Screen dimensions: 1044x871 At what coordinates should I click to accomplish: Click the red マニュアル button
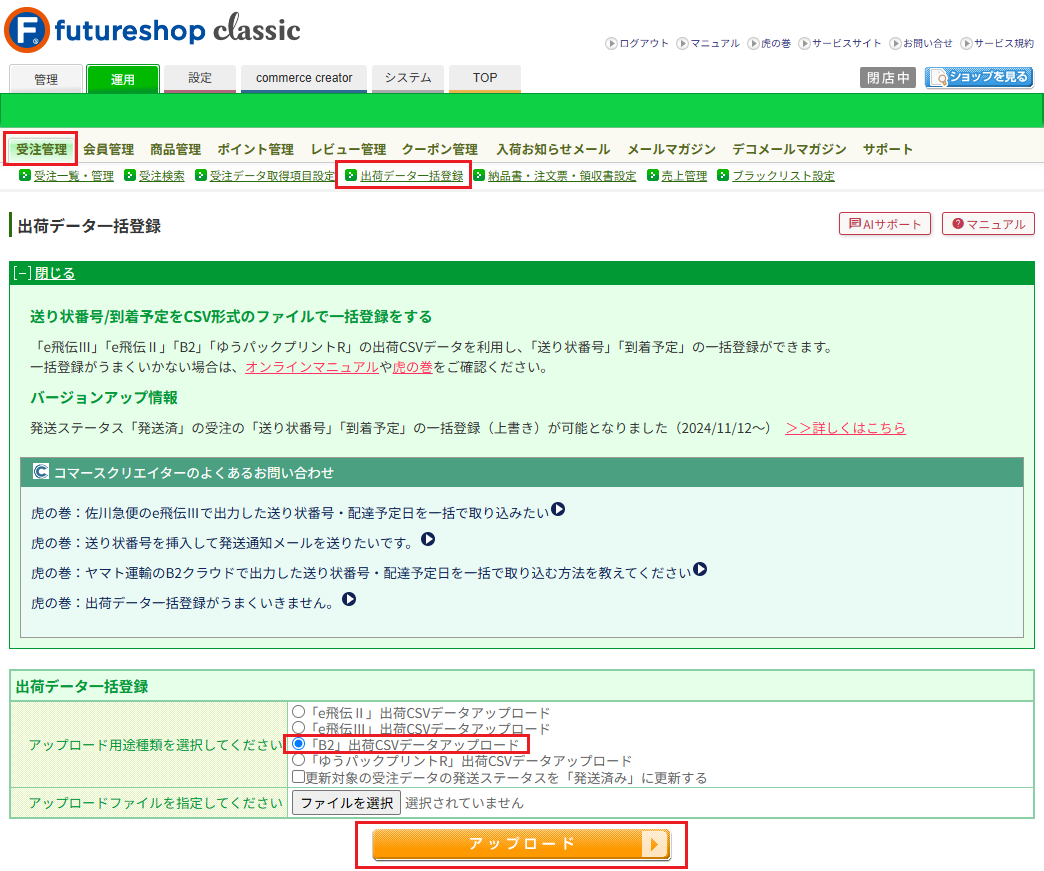(x=988, y=224)
